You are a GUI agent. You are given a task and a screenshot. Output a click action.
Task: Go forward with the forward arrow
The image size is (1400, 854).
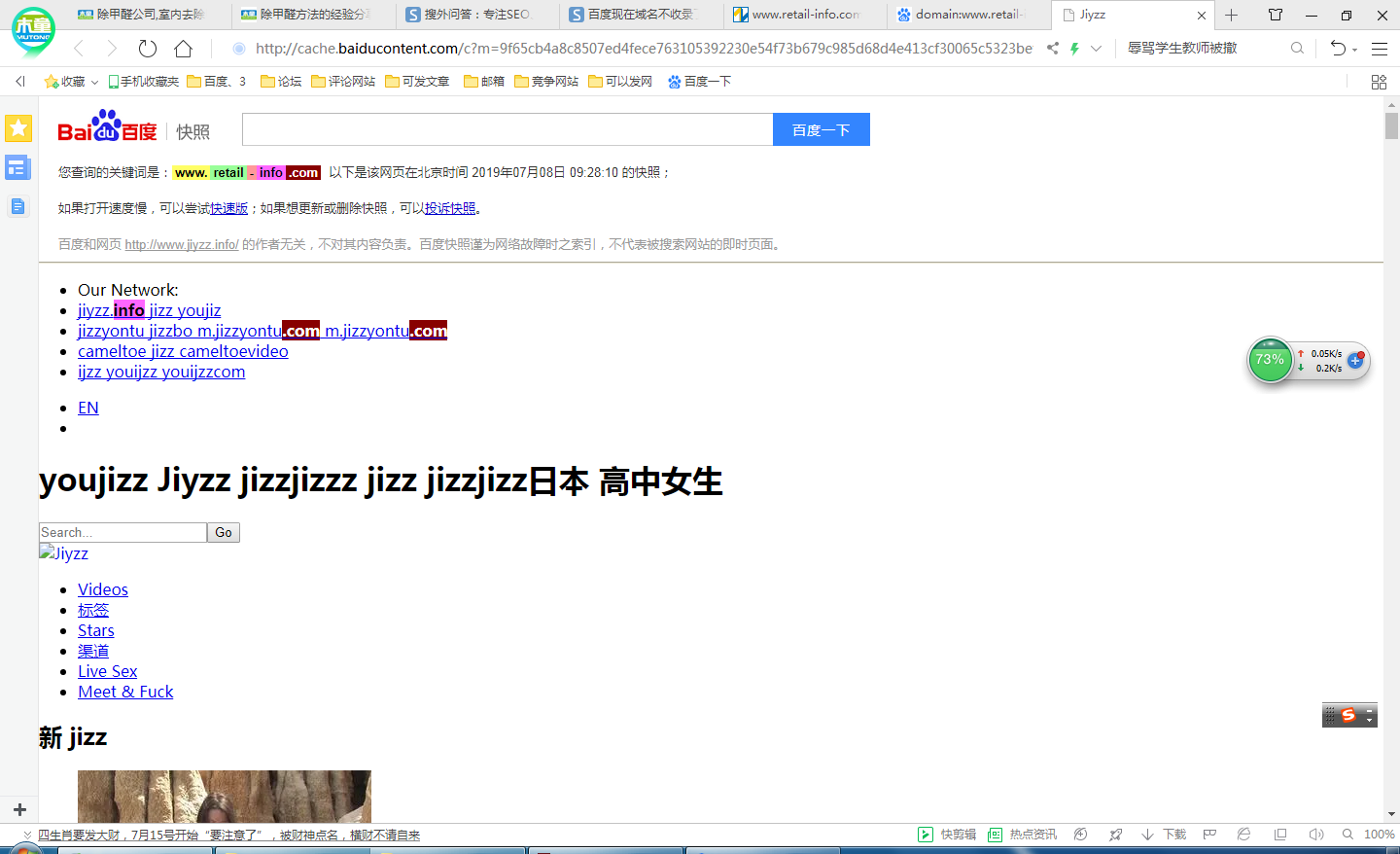(x=112, y=49)
